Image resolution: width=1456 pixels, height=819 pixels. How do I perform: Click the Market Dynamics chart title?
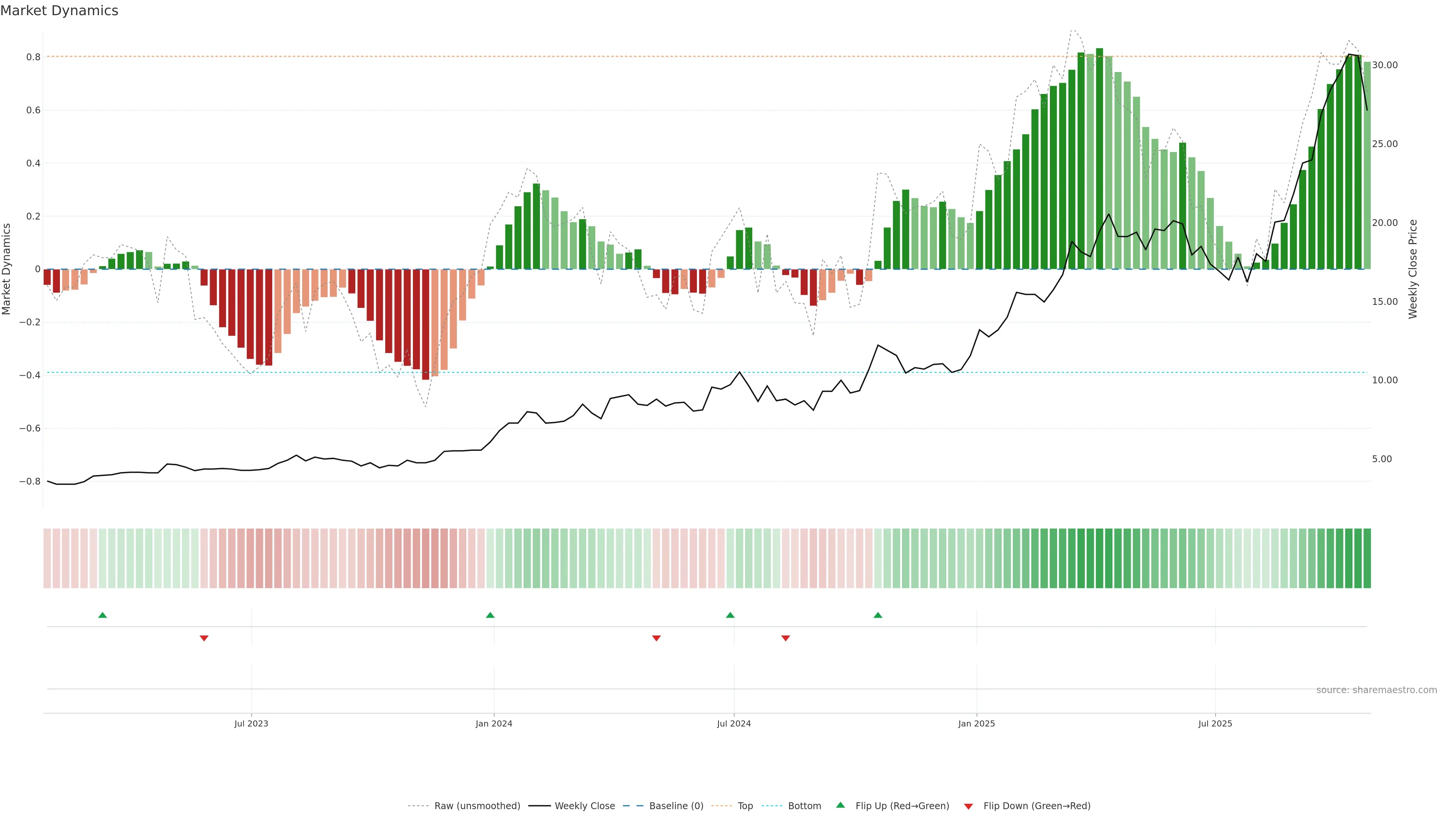[60, 11]
